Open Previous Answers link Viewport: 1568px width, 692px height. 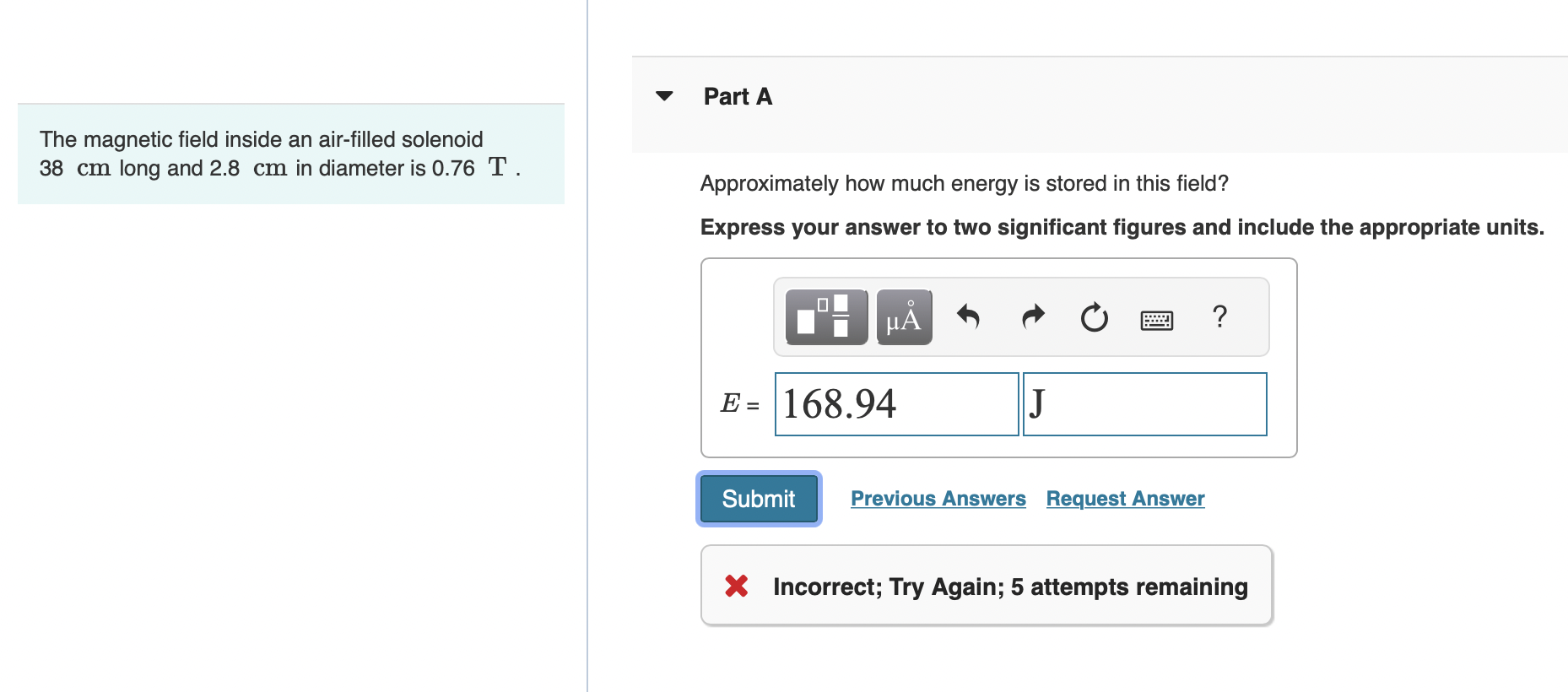(x=938, y=498)
